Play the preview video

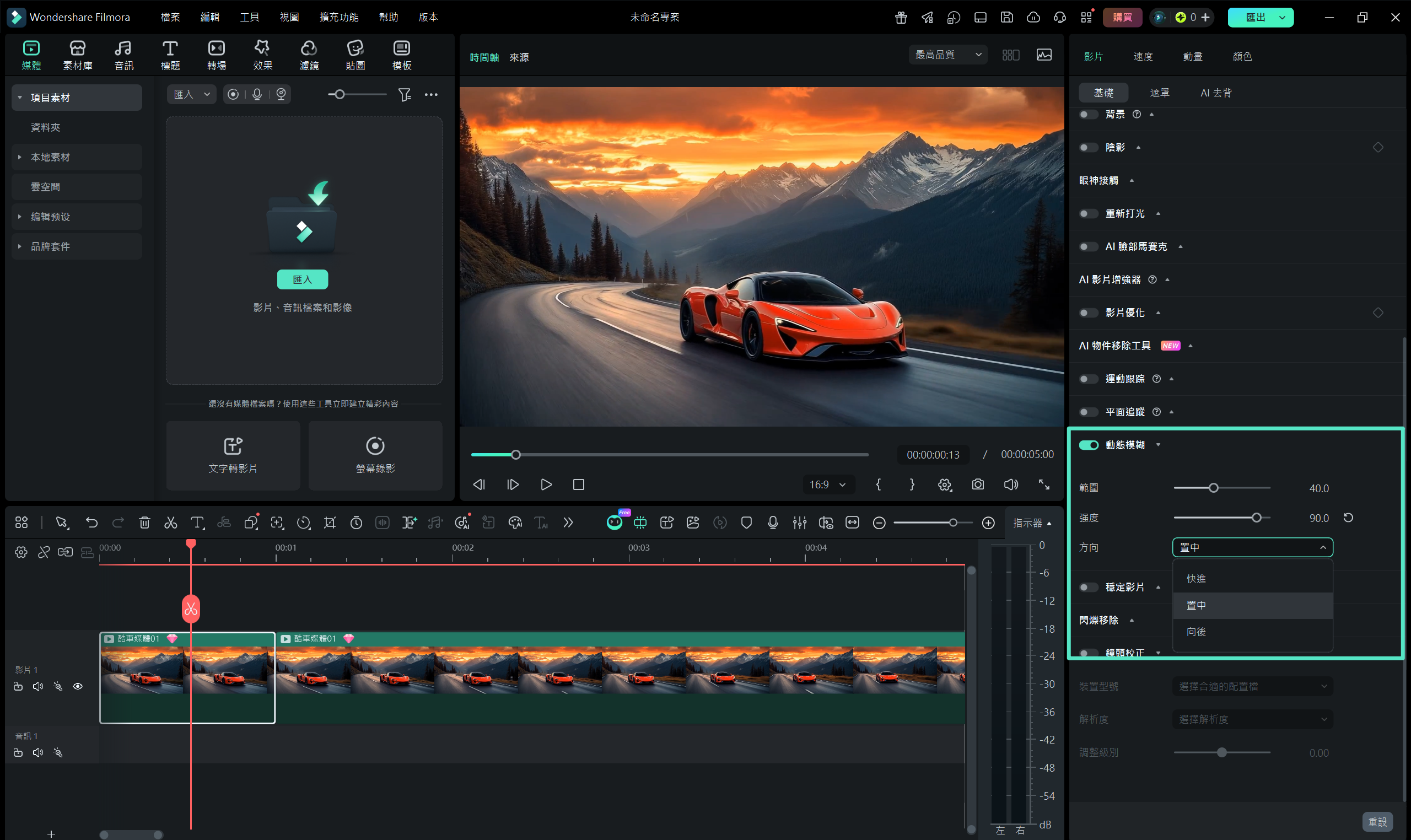[546, 484]
